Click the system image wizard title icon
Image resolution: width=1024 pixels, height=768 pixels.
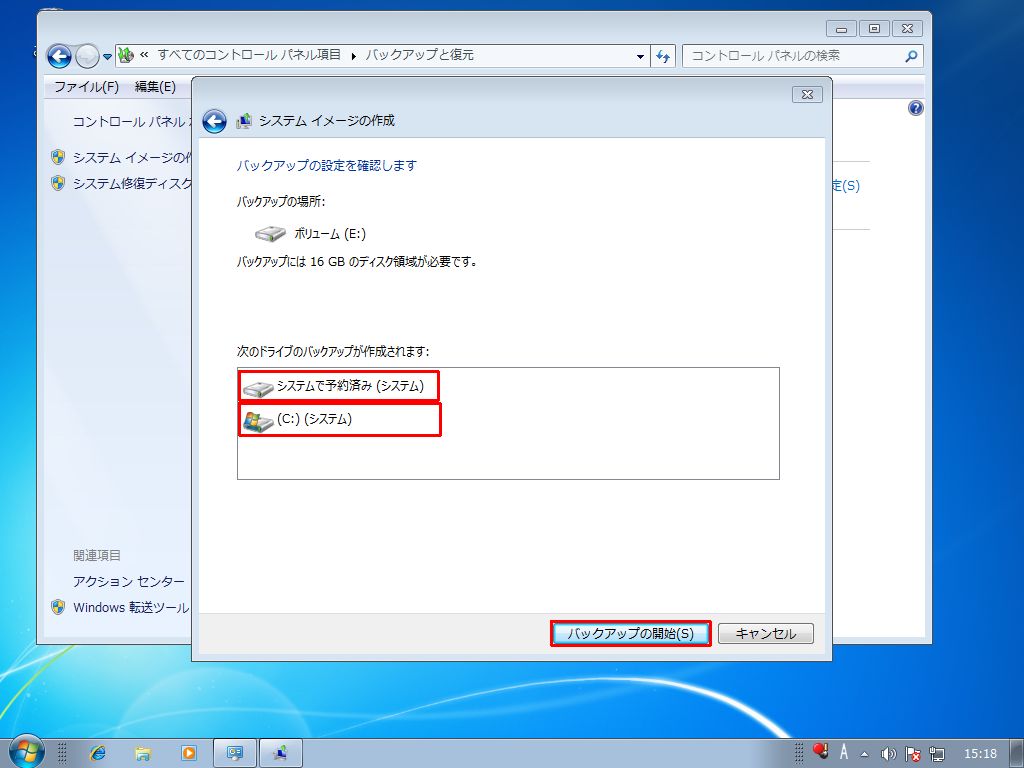[x=244, y=121]
